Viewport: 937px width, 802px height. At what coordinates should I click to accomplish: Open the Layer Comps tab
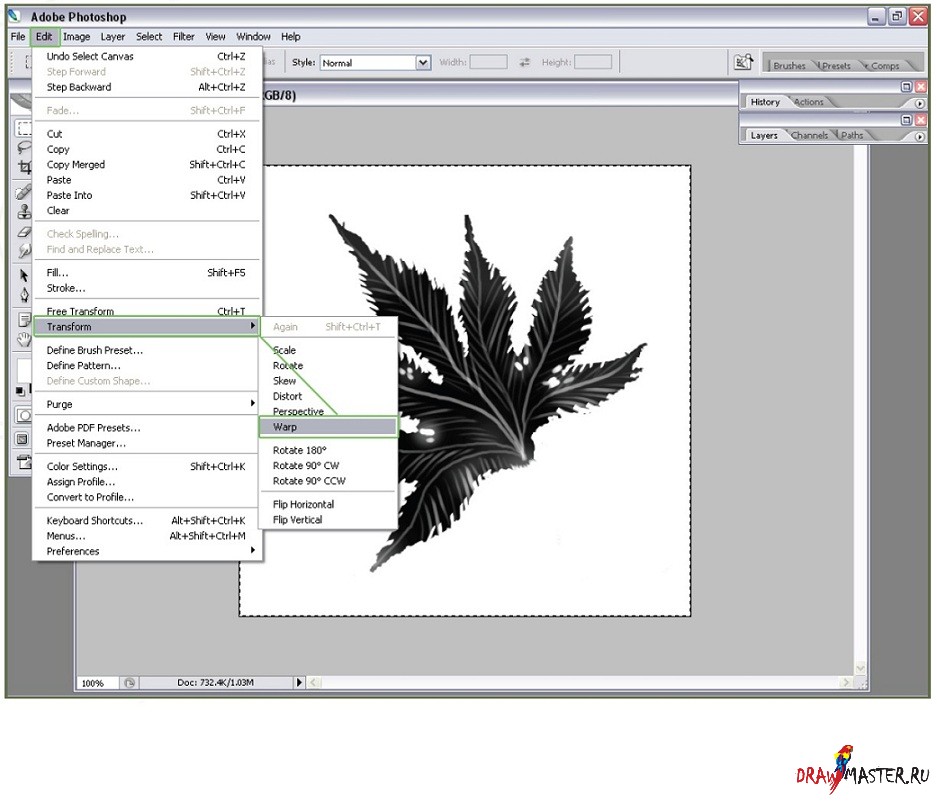(884, 66)
